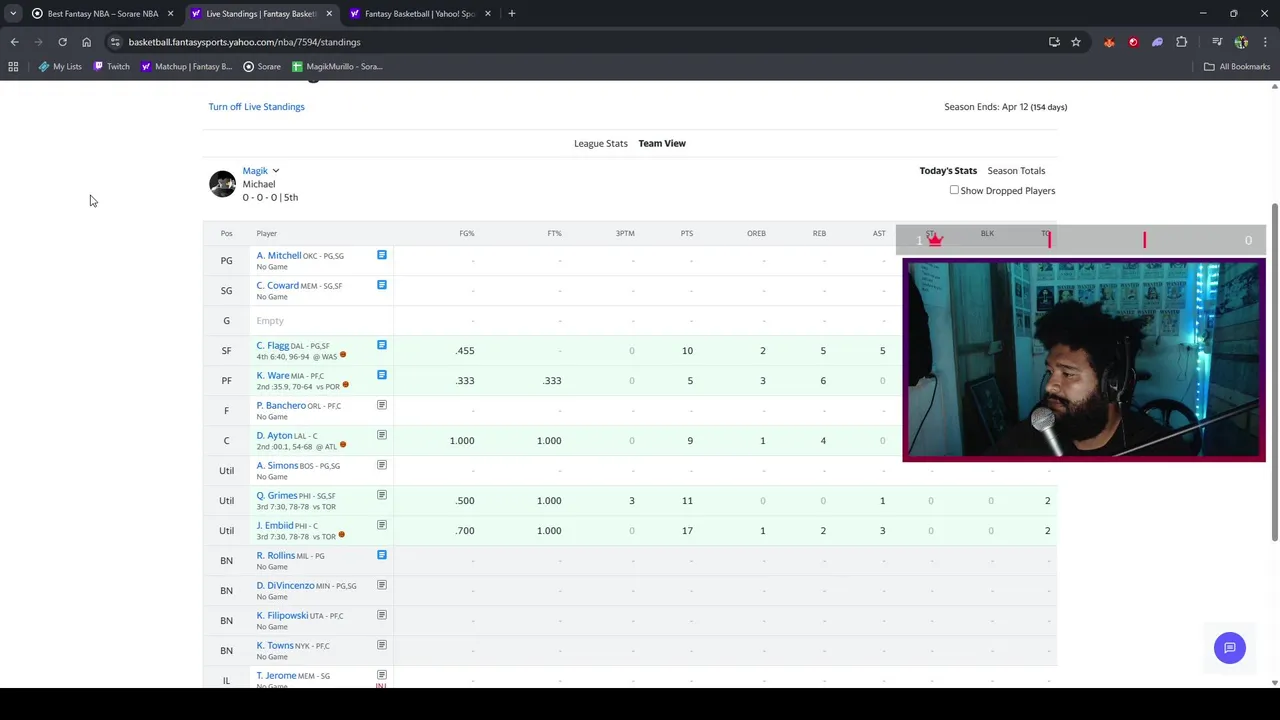The height and width of the screenshot is (720, 1280).
Task: Select Today's Stats
Action: [948, 171]
